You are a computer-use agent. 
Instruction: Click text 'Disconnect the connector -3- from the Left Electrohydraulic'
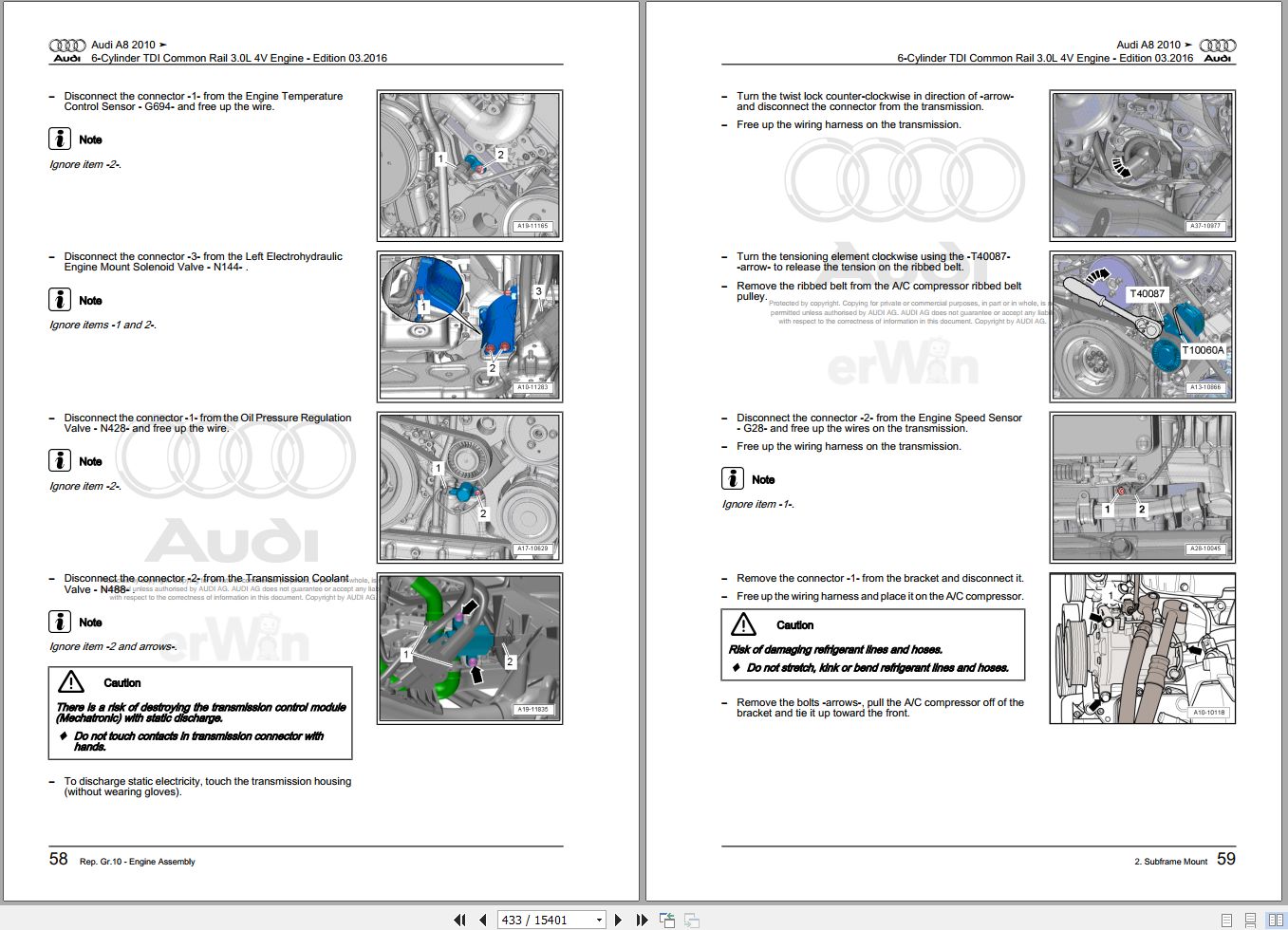(203, 256)
